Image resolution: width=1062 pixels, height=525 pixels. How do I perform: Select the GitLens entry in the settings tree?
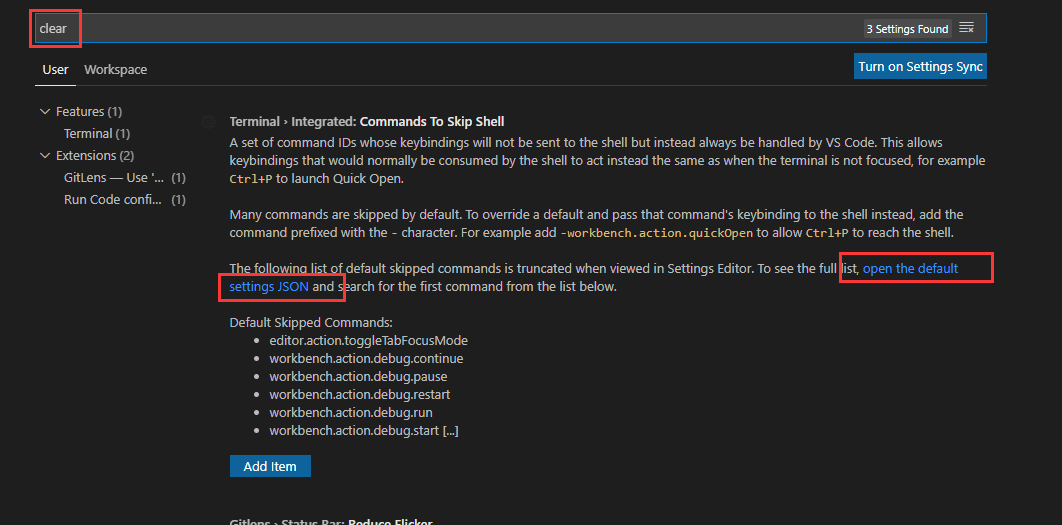click(125, 177)
